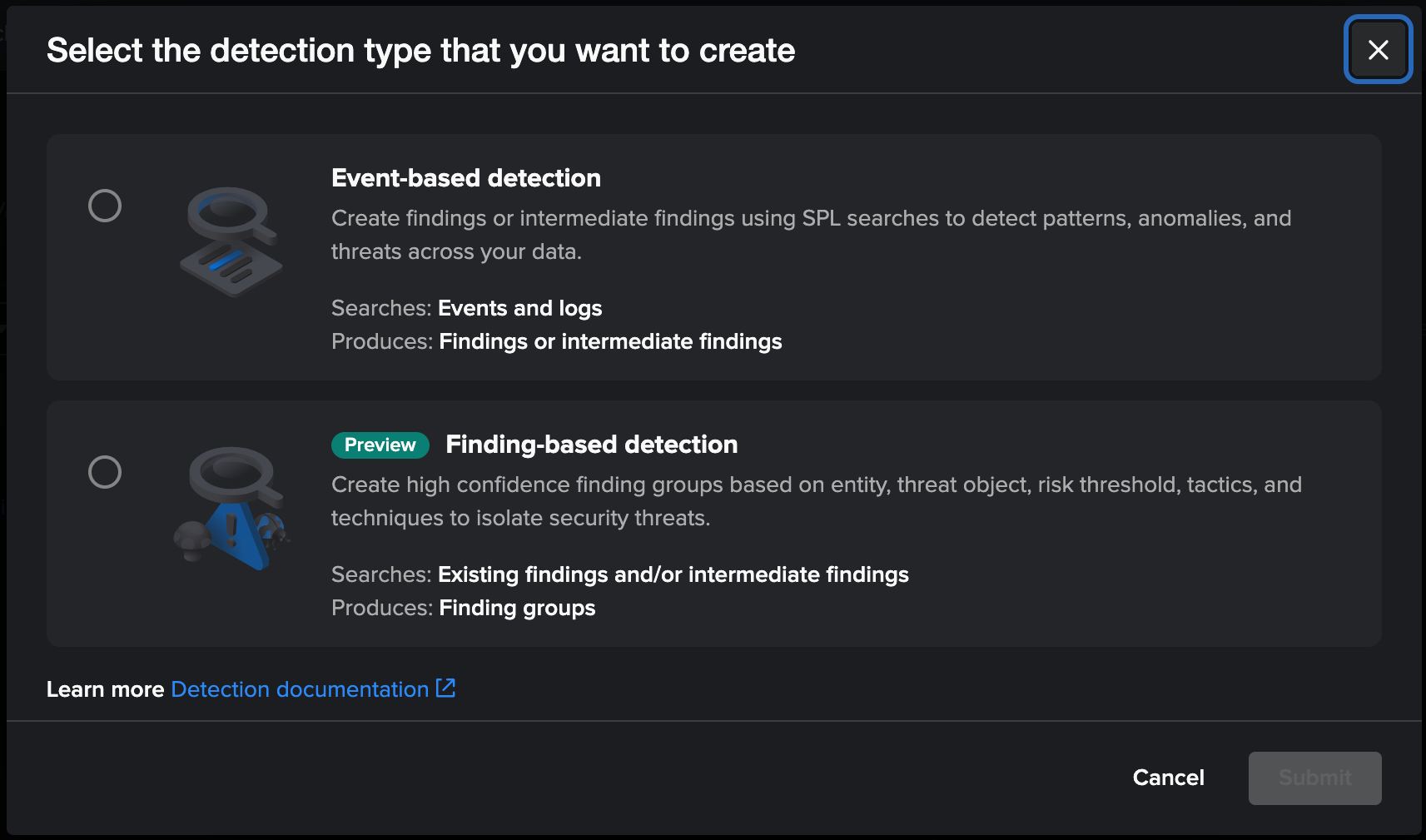Select the Finding-based detection radio button
Image resolution: width=1426 pixels, height=840 pixels.
105,472
